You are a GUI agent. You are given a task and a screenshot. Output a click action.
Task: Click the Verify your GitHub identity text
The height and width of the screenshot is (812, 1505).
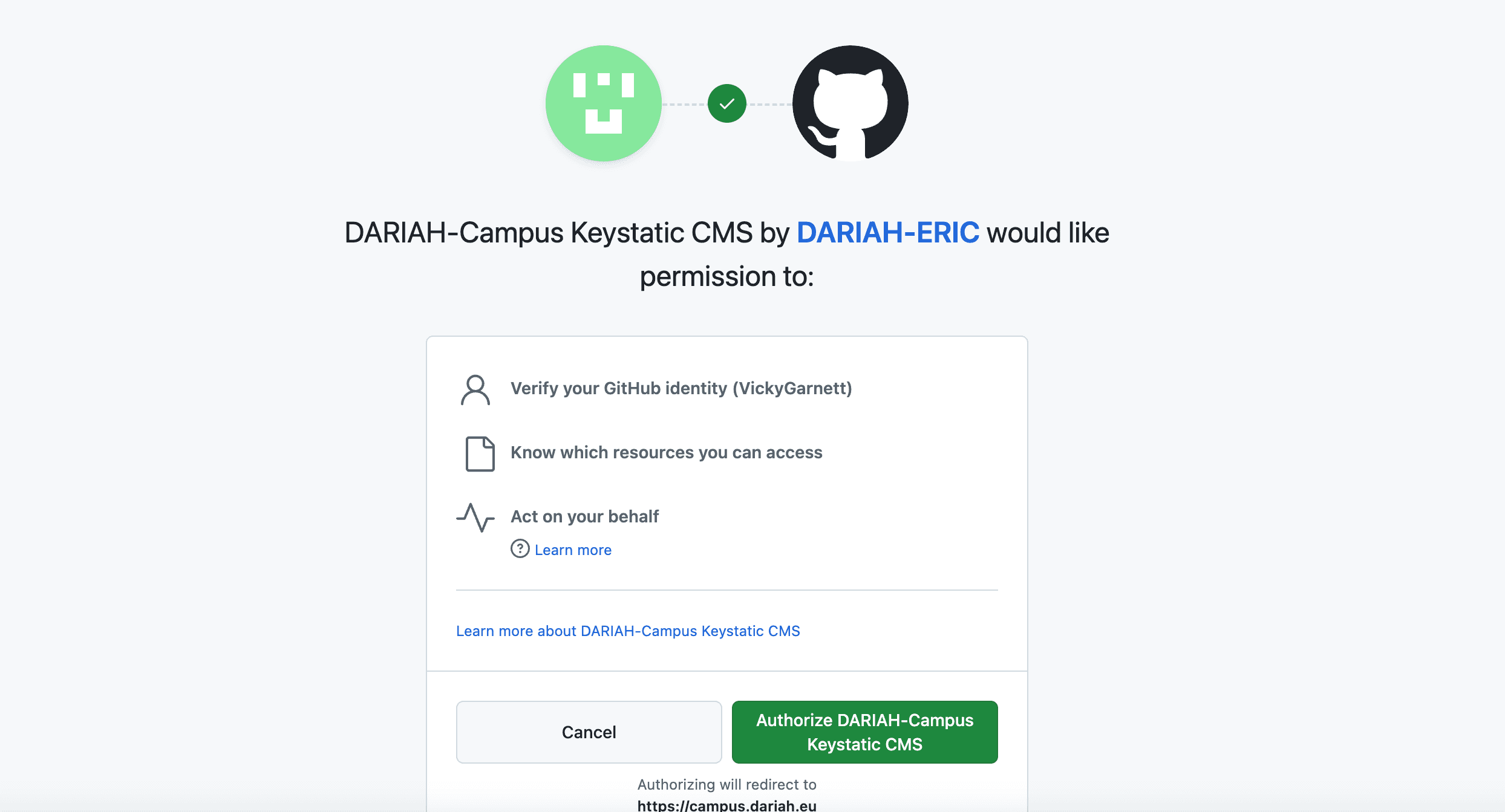[x=681, y=388]
